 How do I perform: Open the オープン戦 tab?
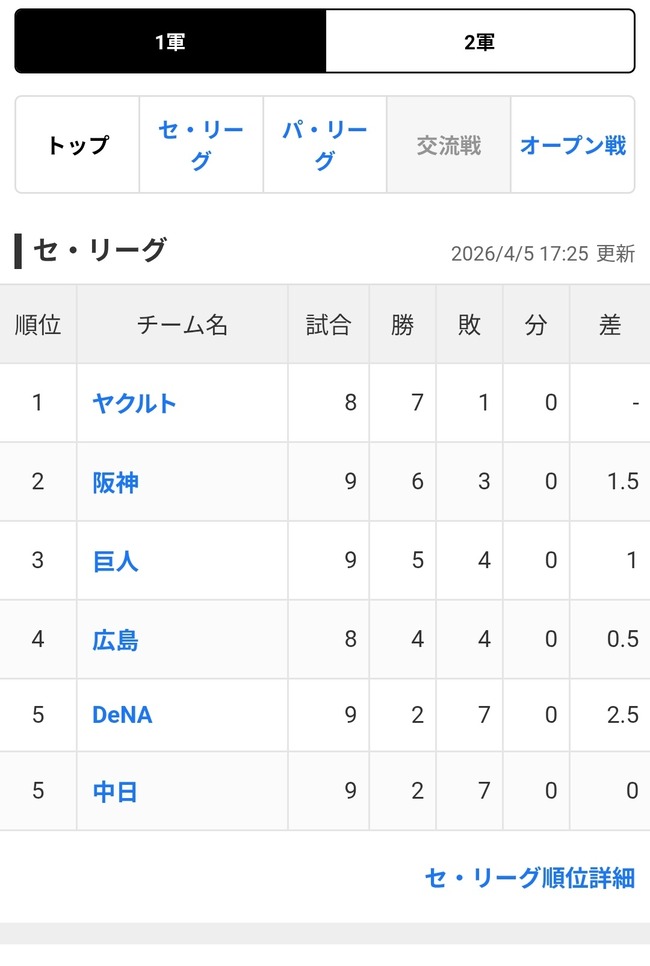click(x=573, y=143)
